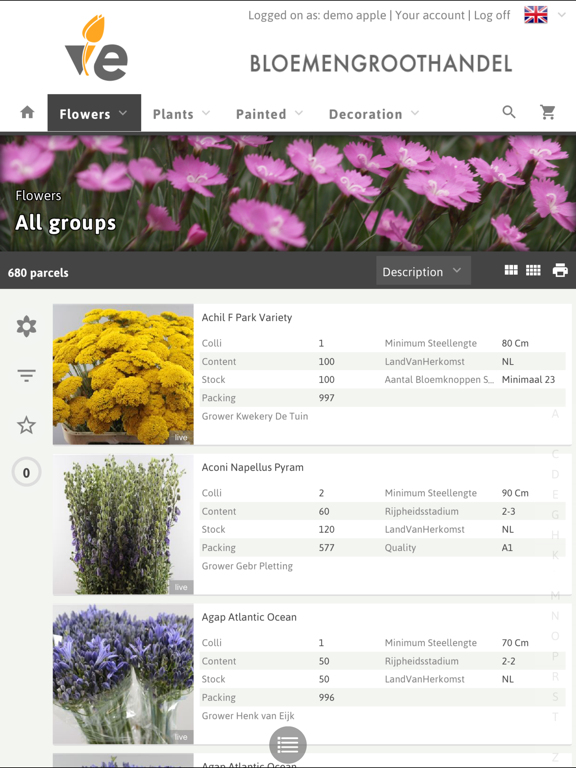Click the All groups heading

point(66,223)
